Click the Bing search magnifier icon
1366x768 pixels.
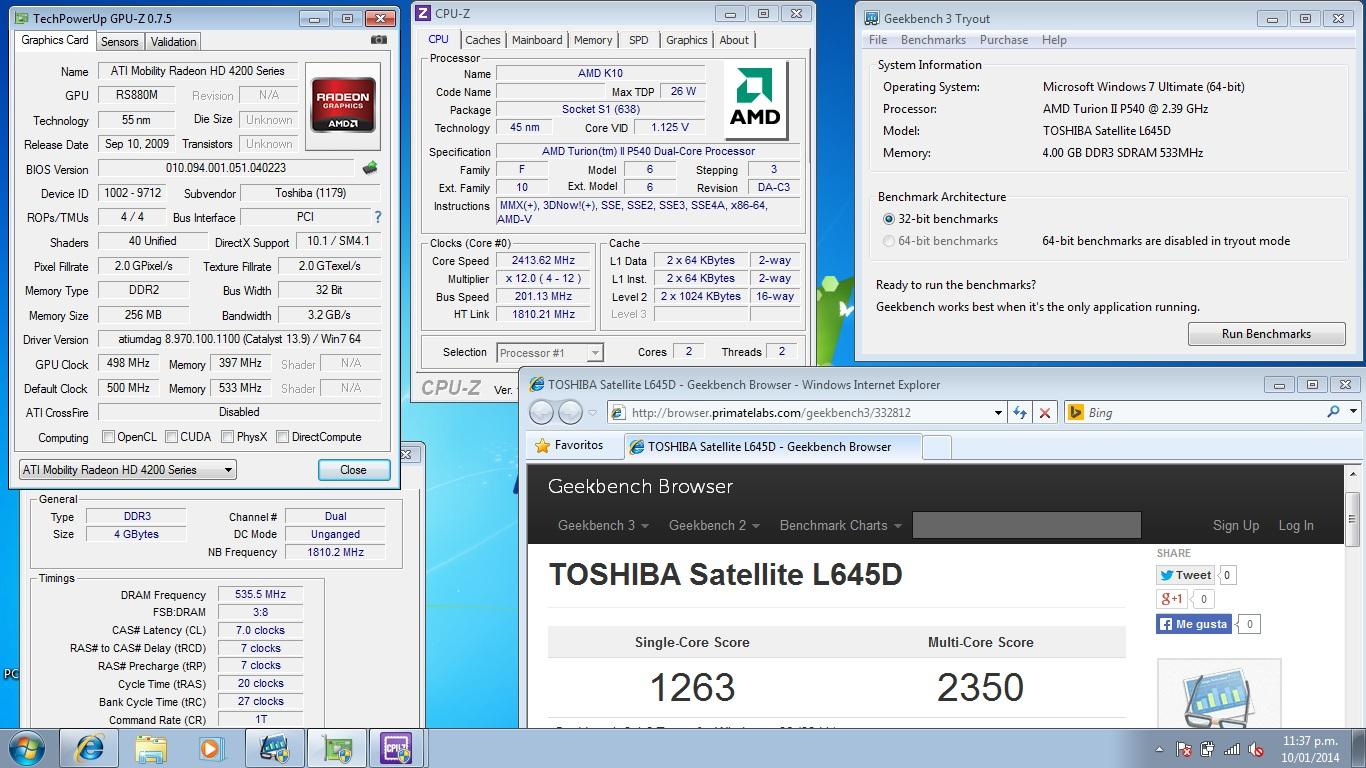tap(1333, 412)
